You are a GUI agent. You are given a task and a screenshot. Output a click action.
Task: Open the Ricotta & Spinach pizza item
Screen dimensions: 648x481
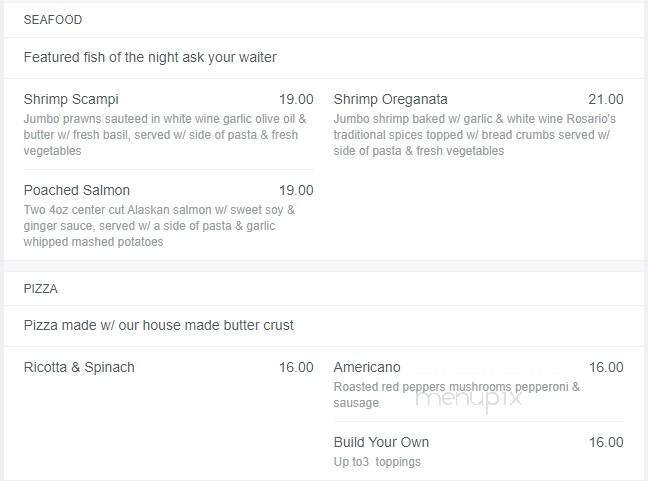click(x=79, y=367)
